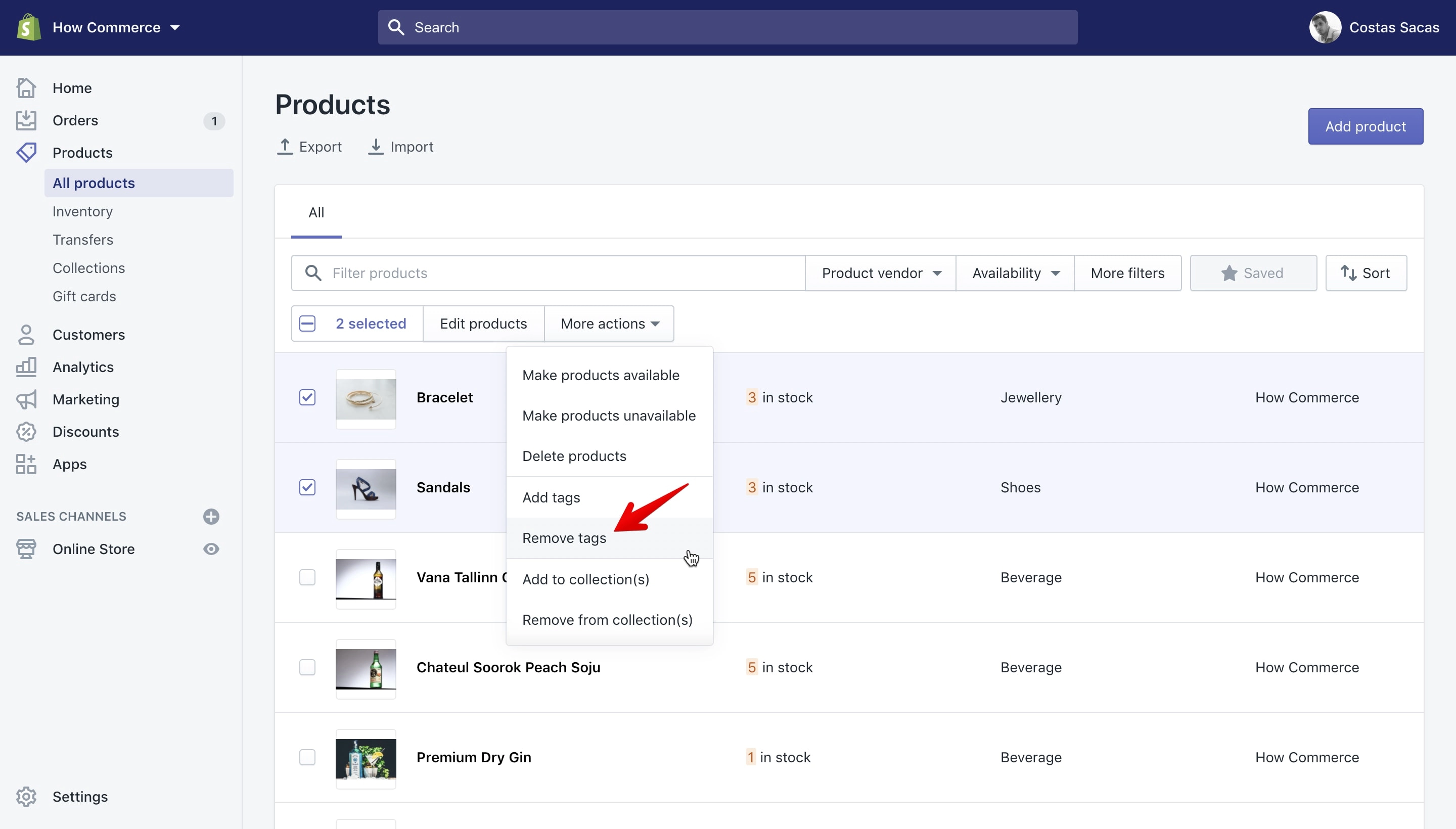This screenshot has width=1456, height=829.
Task: Expand the Product vendor filter dropdown
Action: point(880,273)
